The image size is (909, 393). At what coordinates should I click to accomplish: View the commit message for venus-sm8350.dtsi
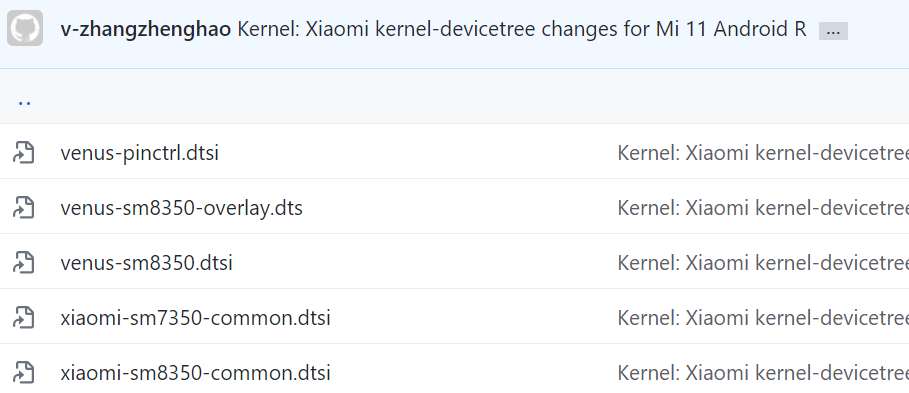763,263
